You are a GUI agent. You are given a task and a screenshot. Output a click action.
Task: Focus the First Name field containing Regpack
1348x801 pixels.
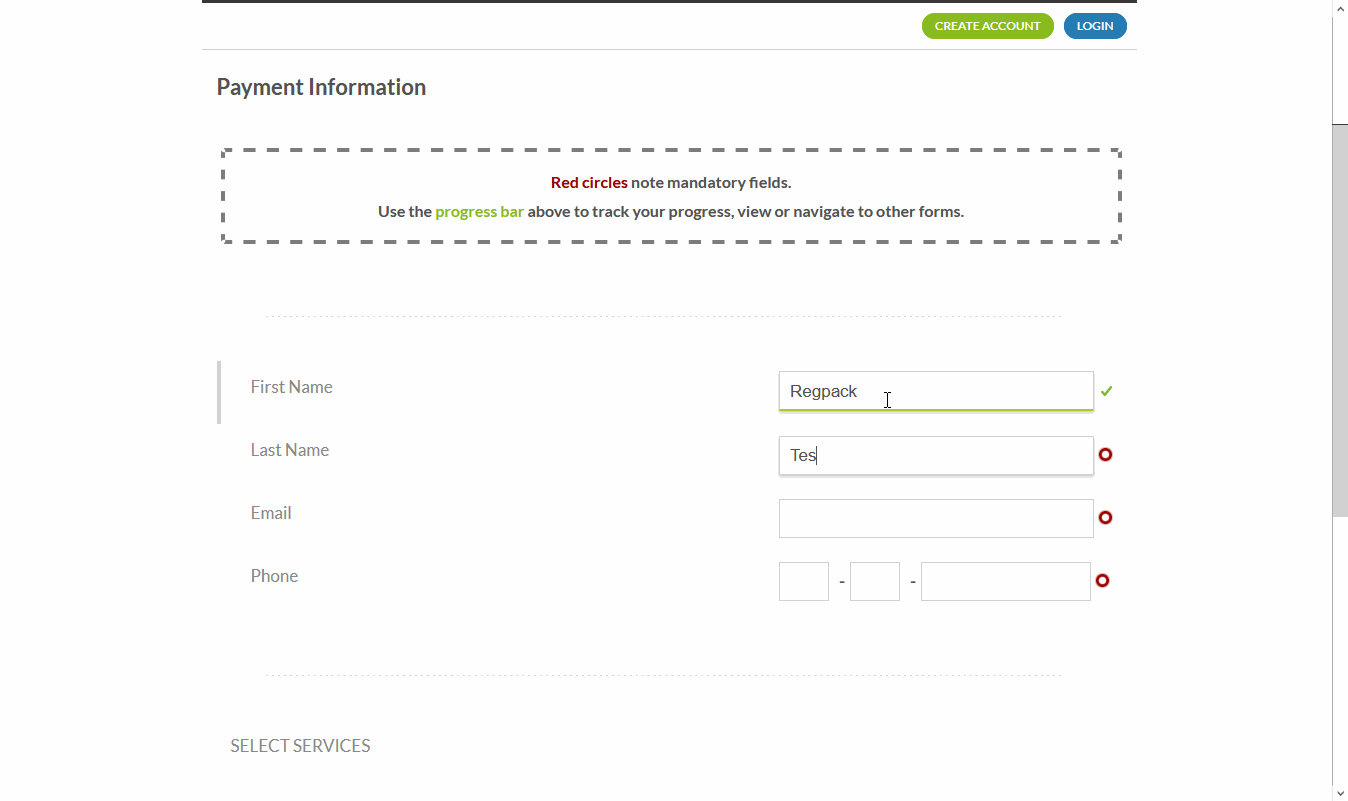pyautogui.click(x=935, y=391)
